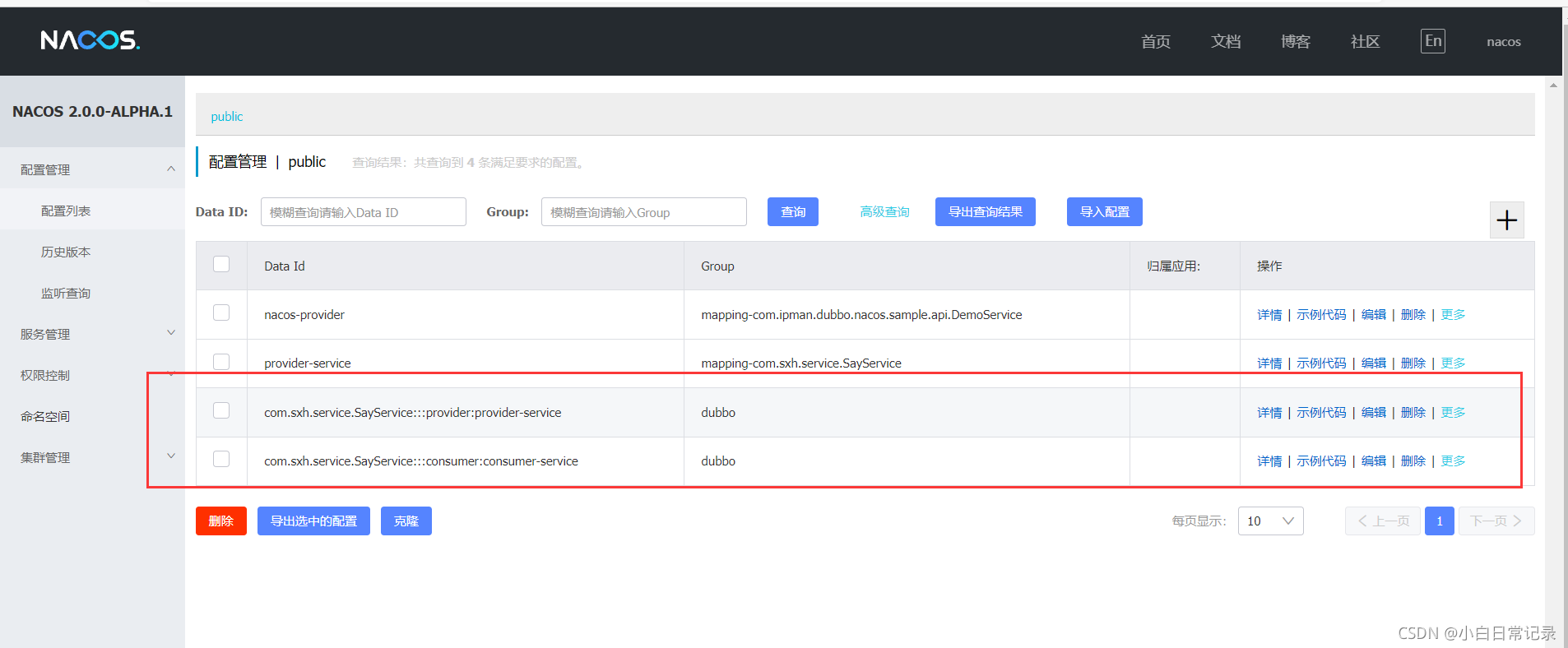1568x648 pixels.
Task: View 详情 for consumer:consumer-service row
Action: 1269,461
